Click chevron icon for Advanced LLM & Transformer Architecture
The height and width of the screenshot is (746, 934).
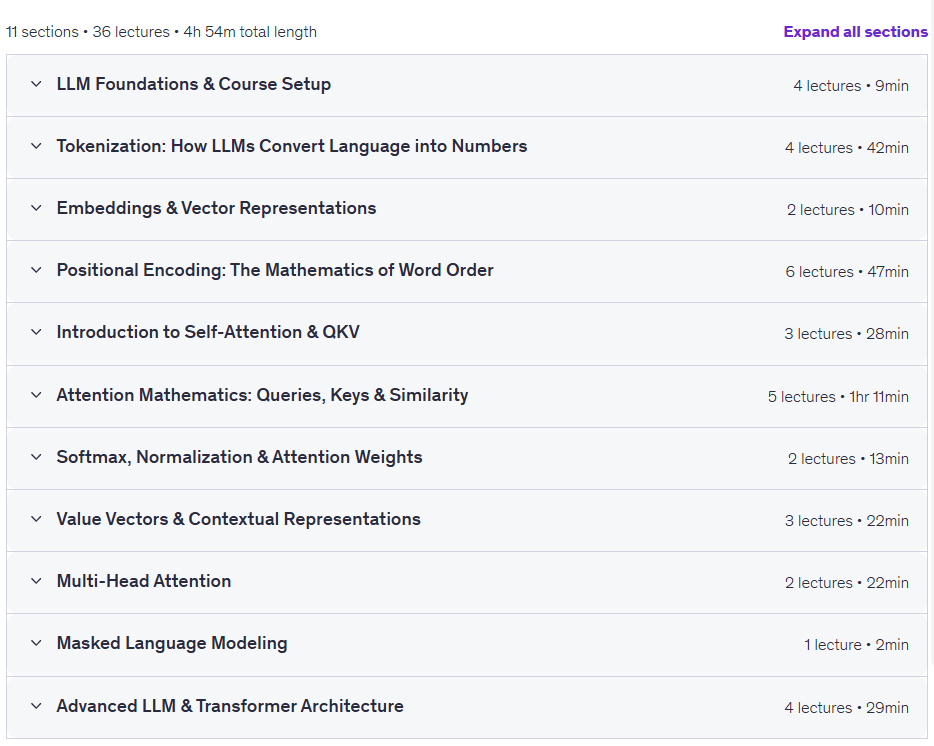(x=36, y=706)
